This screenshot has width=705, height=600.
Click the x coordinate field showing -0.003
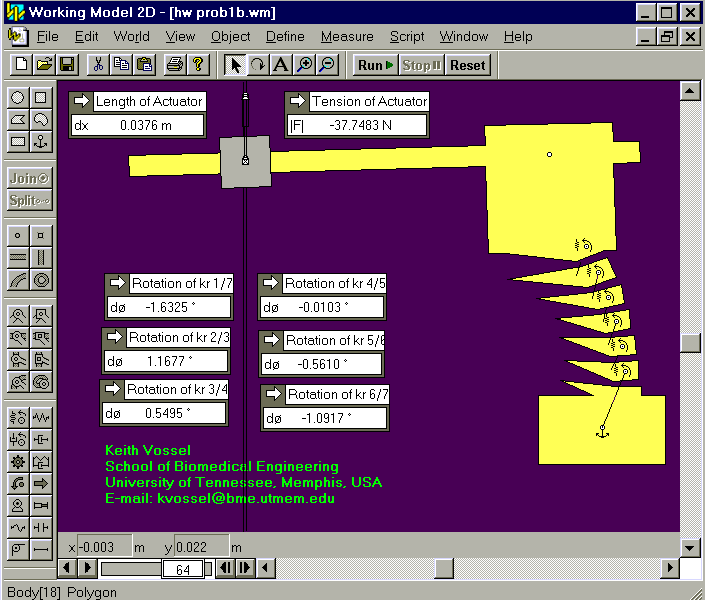pyautogui.click(x=105, y=547)
